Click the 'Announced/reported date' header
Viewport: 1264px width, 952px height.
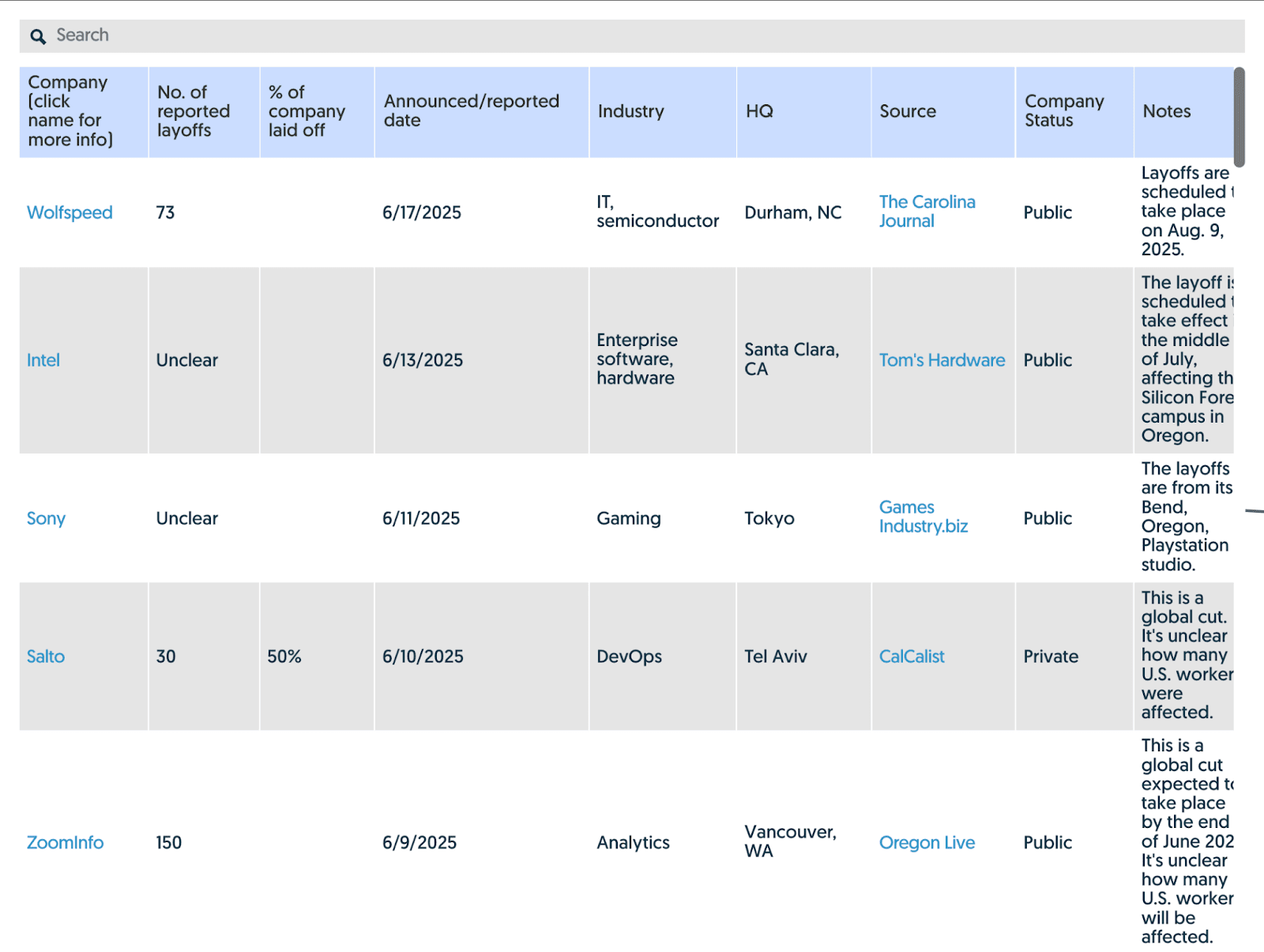click(472, 111)
